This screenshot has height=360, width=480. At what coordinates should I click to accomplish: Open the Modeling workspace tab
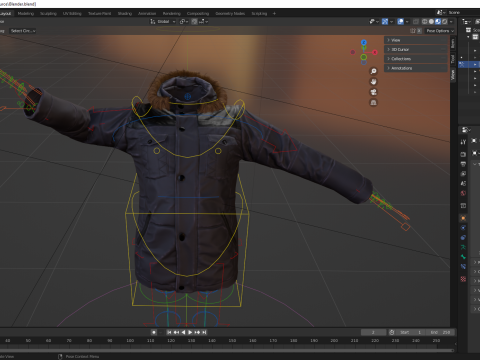pos(26,14)
